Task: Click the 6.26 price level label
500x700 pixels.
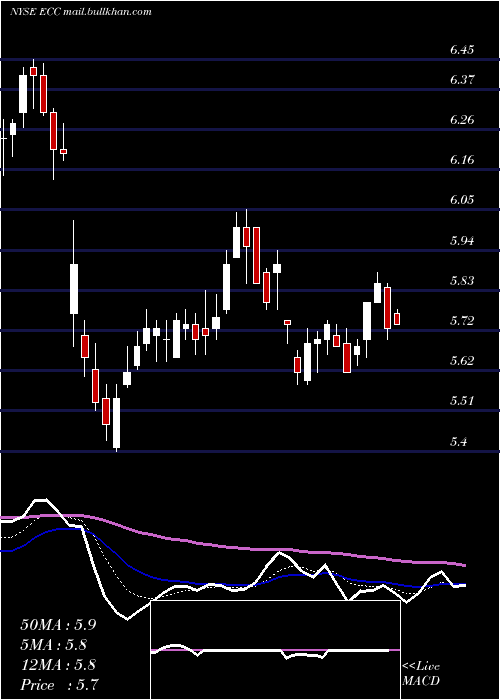Action: pyautogui.click(x=462, y=120)
